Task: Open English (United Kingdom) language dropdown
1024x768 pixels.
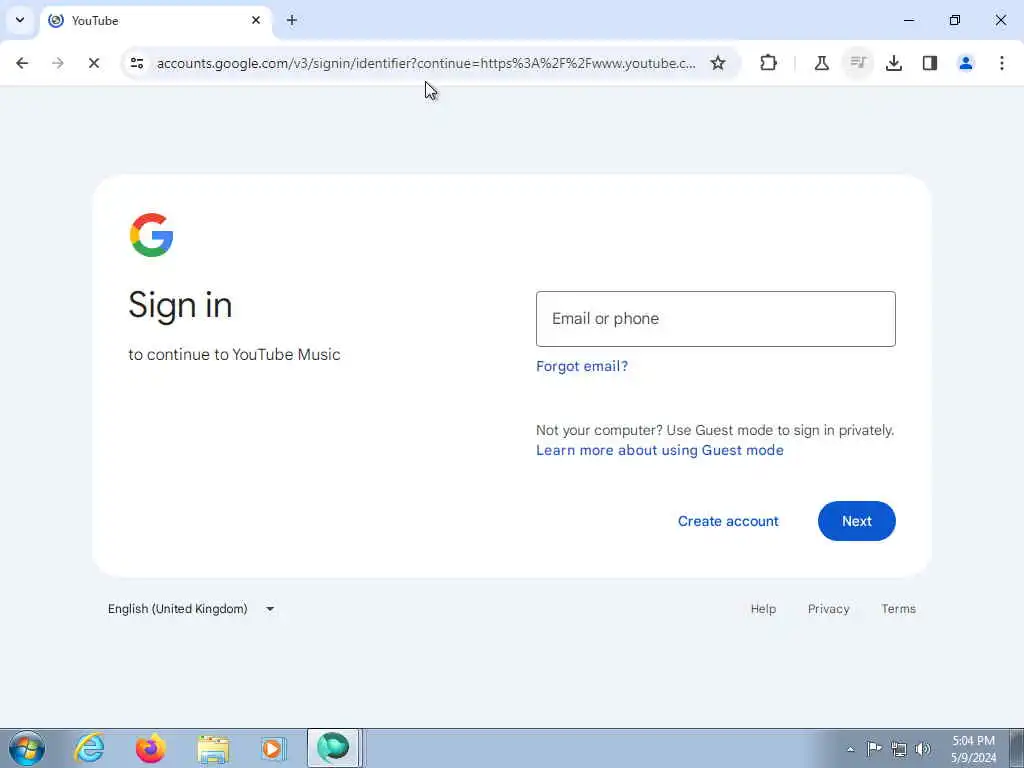Action: [x=191, y=609]
